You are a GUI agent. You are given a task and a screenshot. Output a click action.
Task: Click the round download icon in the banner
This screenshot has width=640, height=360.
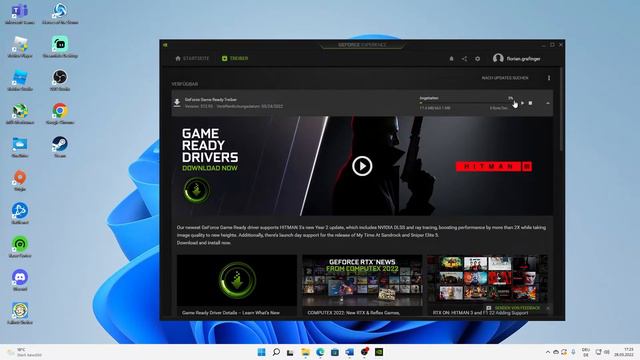click(197, 190)
